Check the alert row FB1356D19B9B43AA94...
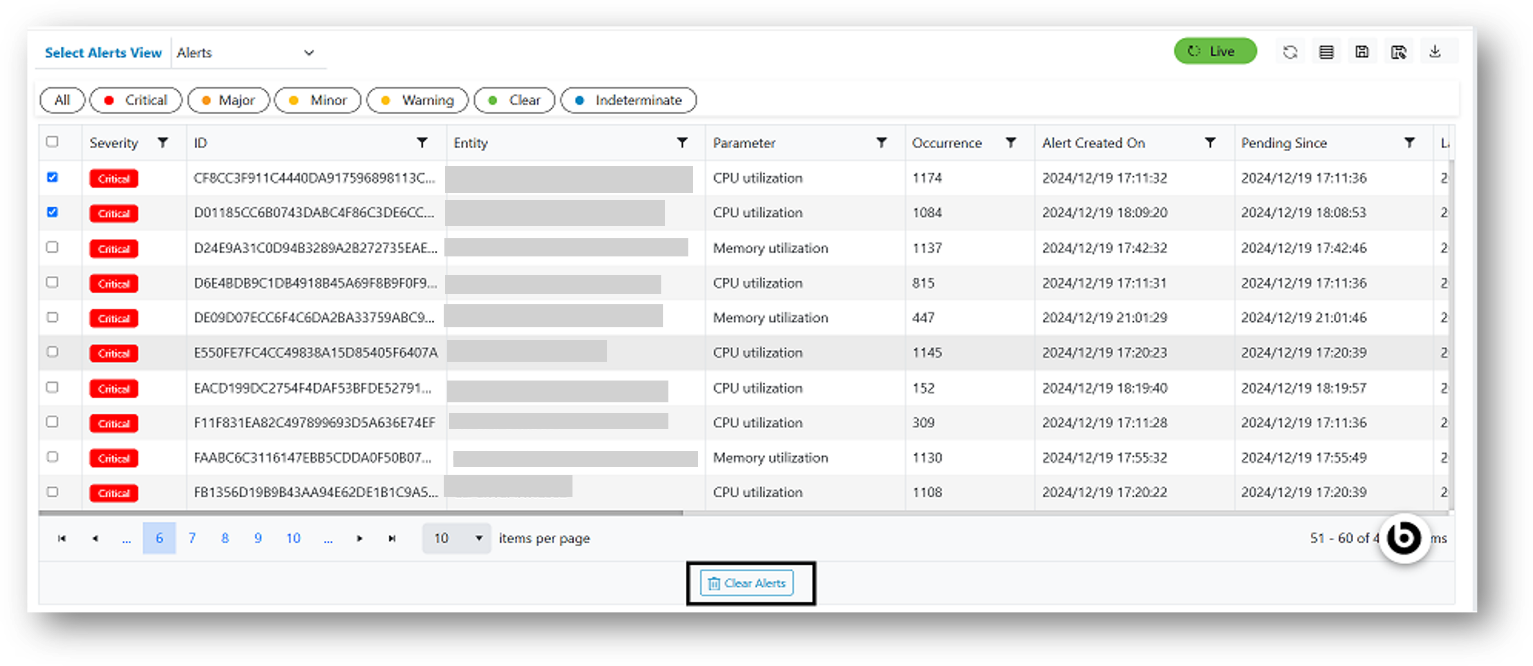1533x666 pixels. [x=53, y=492]
